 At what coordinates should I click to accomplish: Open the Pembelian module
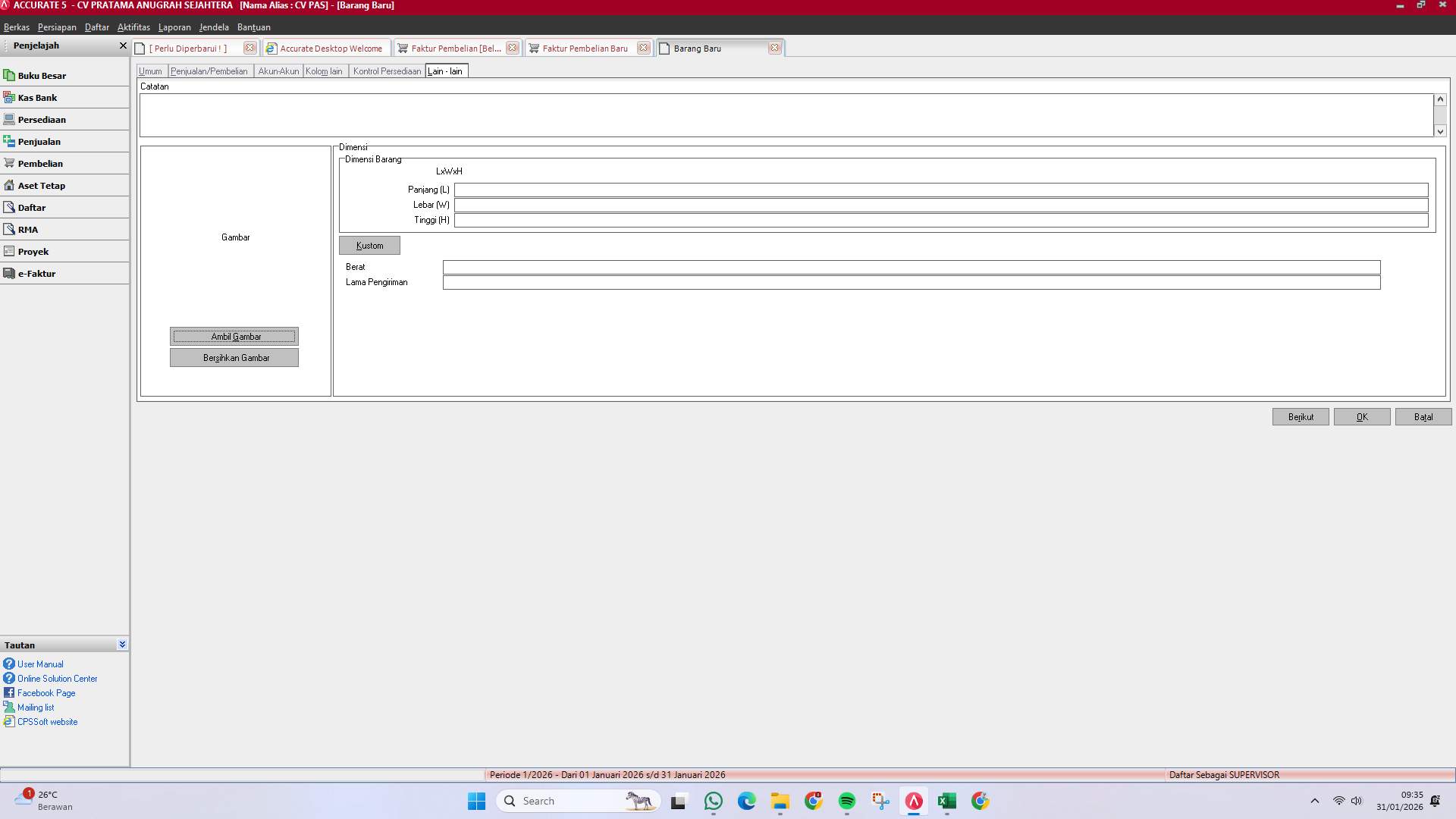click(x=40, y=163)
